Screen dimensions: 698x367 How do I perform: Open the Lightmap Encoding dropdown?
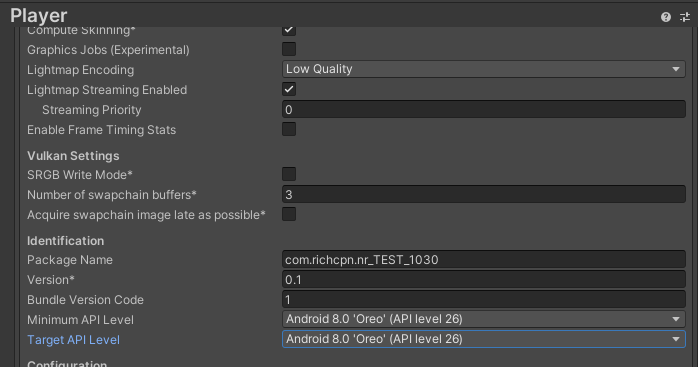(x=484, y=69)
